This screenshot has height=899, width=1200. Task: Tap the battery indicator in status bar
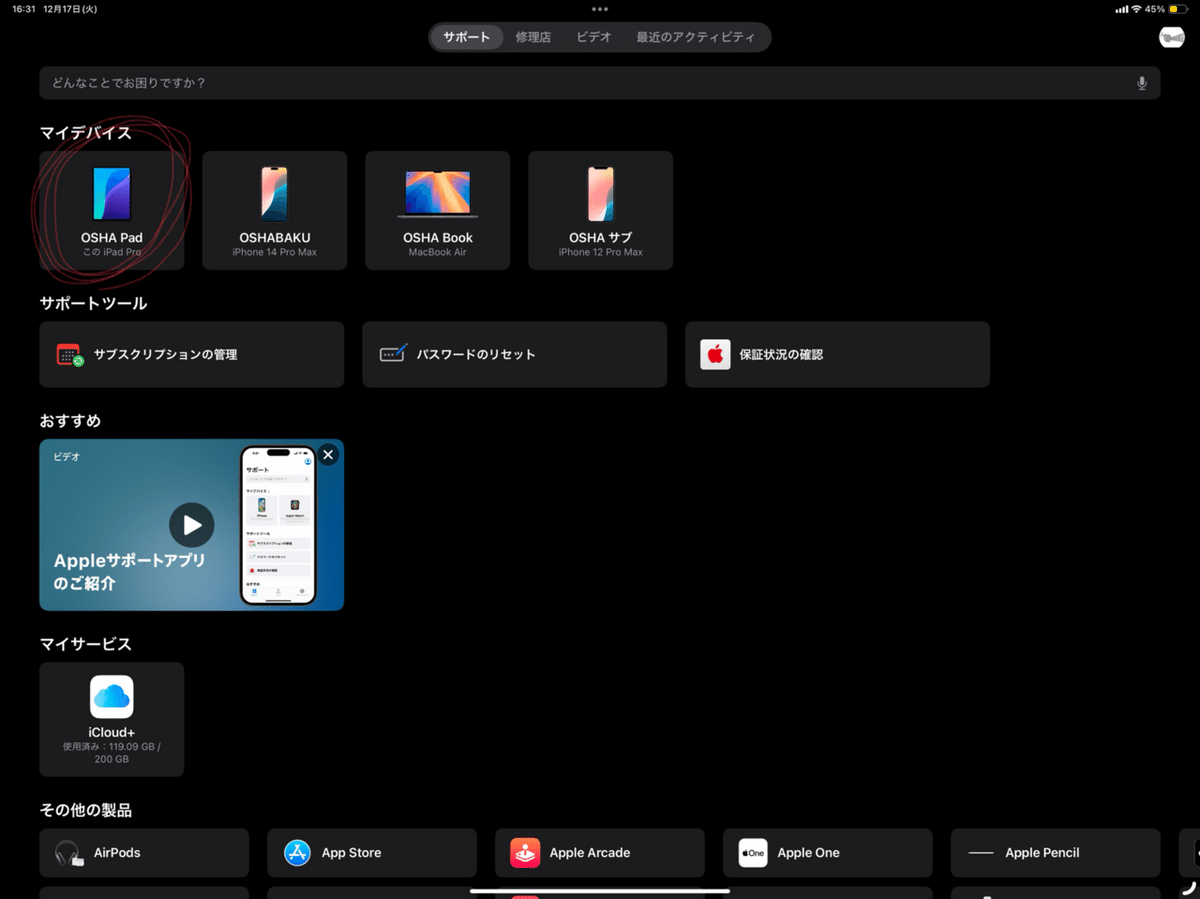pos(1177,9)
